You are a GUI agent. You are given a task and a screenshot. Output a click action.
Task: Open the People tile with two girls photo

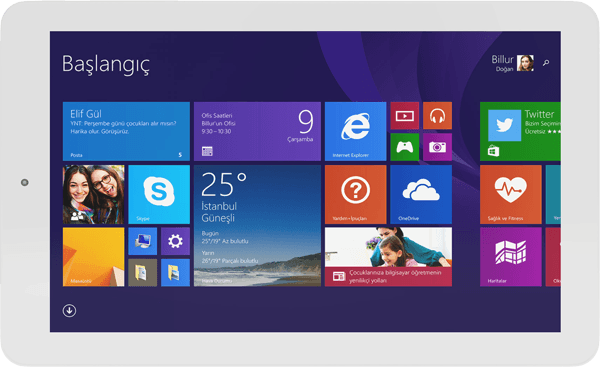point(93,194)
